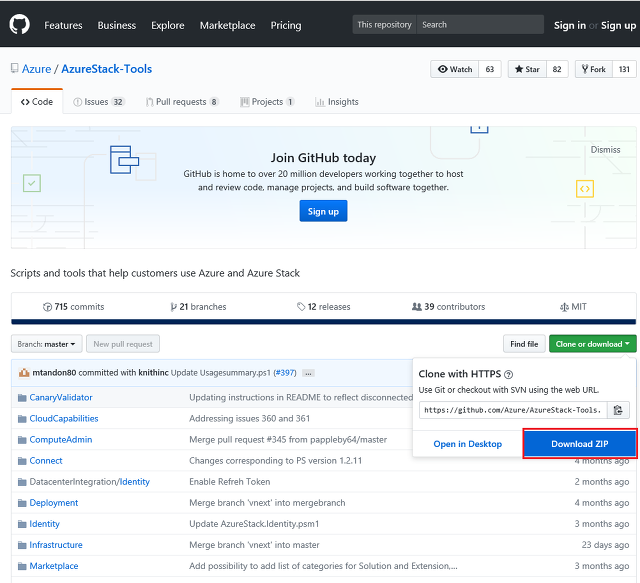The image size is (640, 583).
Task: Click the knithinc author name
Action: click(153, 373)
